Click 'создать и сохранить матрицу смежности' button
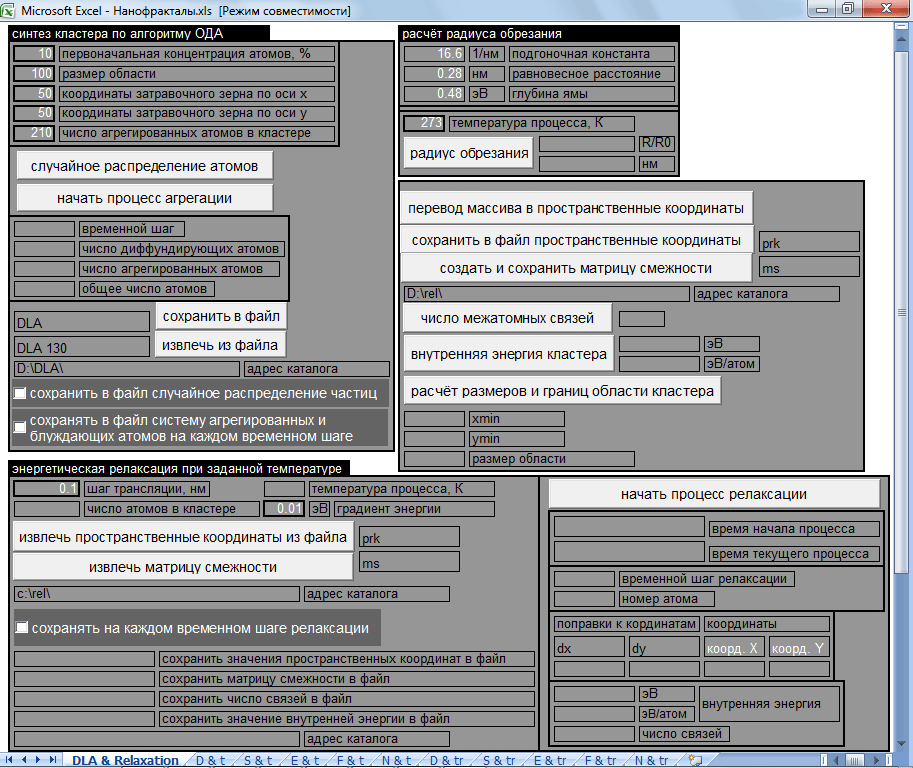This screenshot has height=768, width=913. click(575, 268)
